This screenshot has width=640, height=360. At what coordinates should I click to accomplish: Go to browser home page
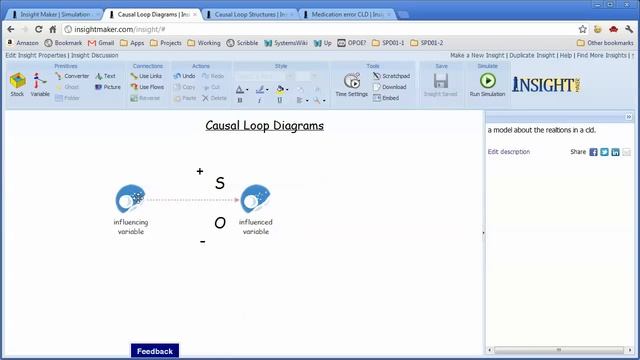tap(53, 29)
